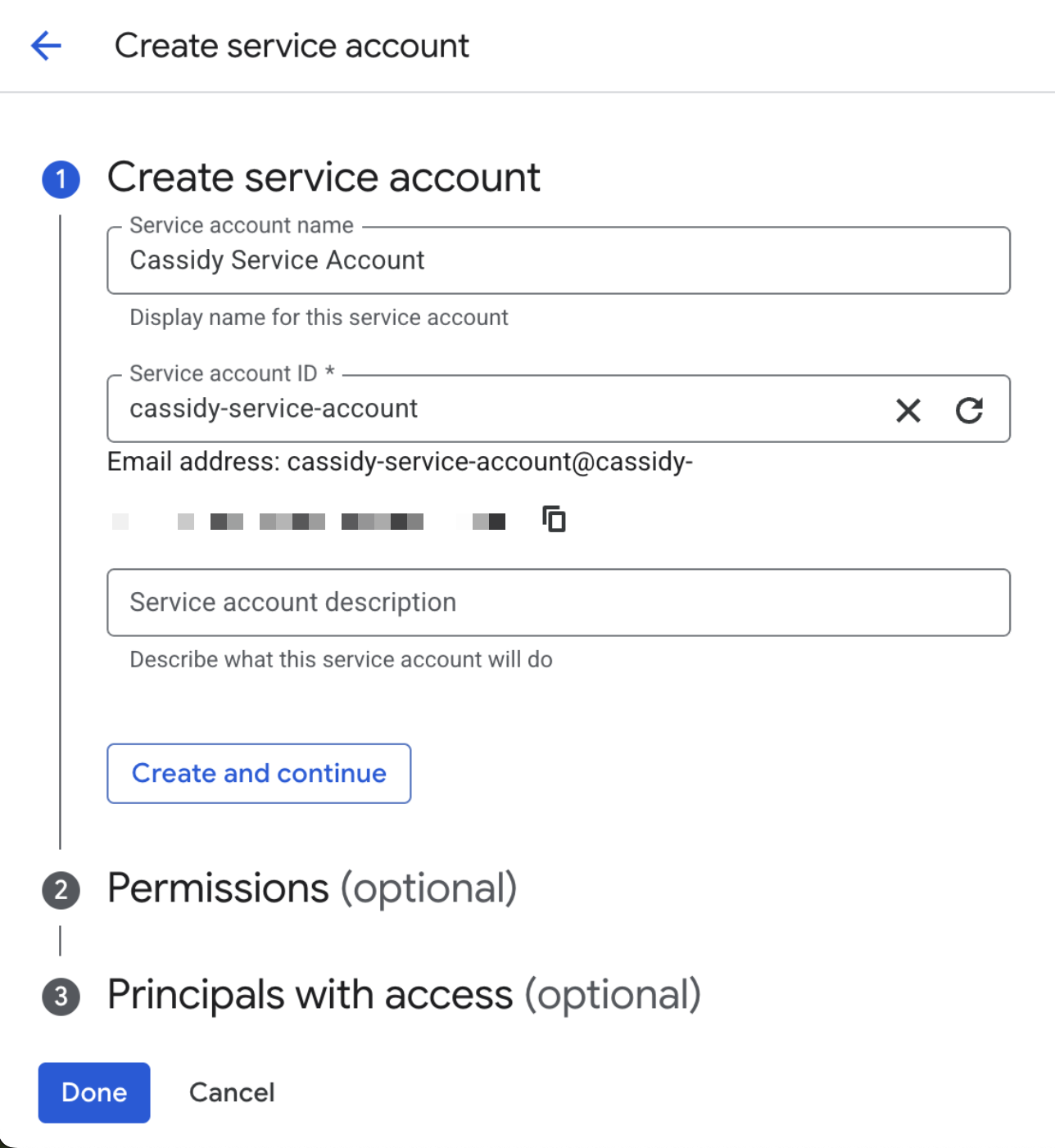Clear the Service account ID using the X icon
The height and width of the screenshot is (1148, 1055).
click(908, 410)
